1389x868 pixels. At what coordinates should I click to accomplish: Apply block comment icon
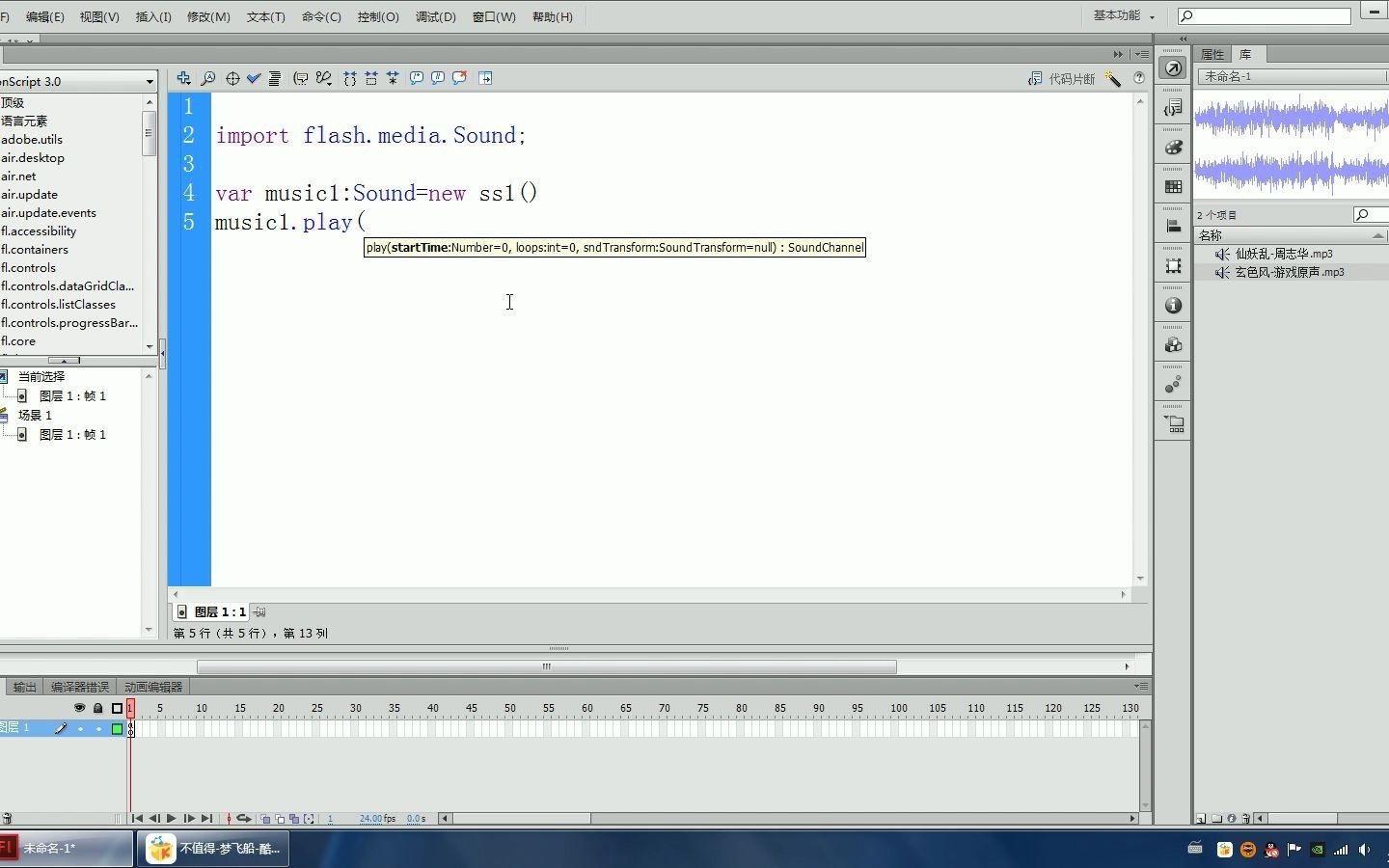[x=417, y=78]
